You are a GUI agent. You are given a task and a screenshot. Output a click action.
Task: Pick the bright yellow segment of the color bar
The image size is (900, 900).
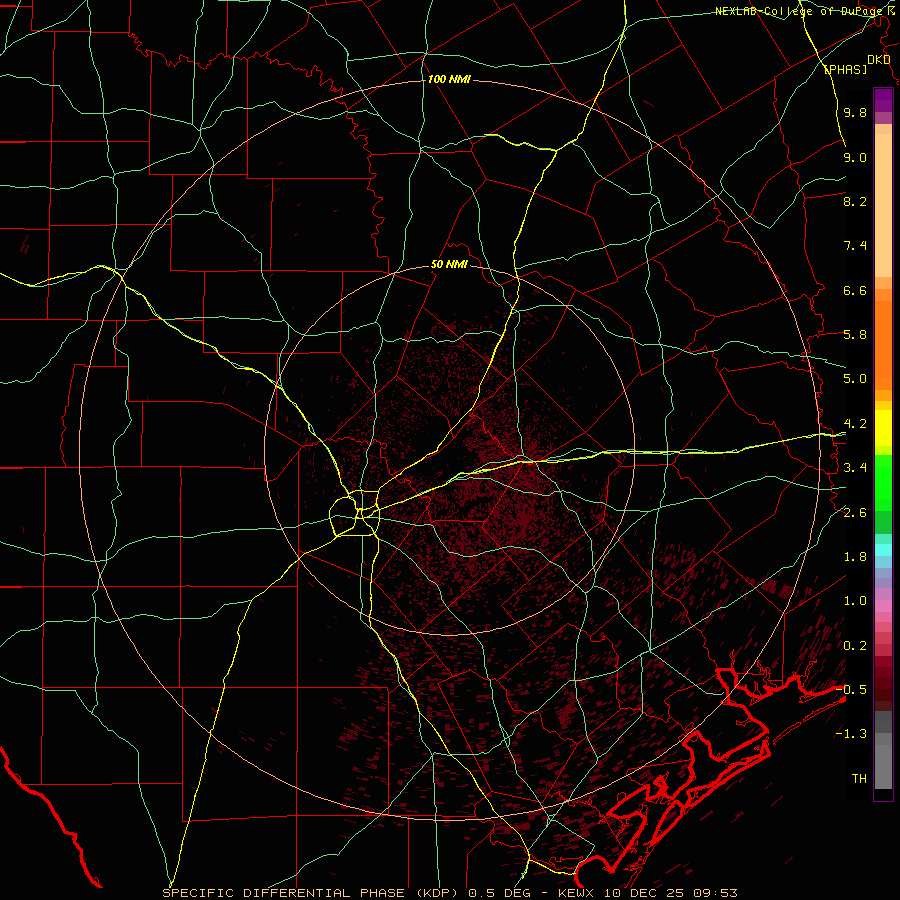[x=883, y=427]
